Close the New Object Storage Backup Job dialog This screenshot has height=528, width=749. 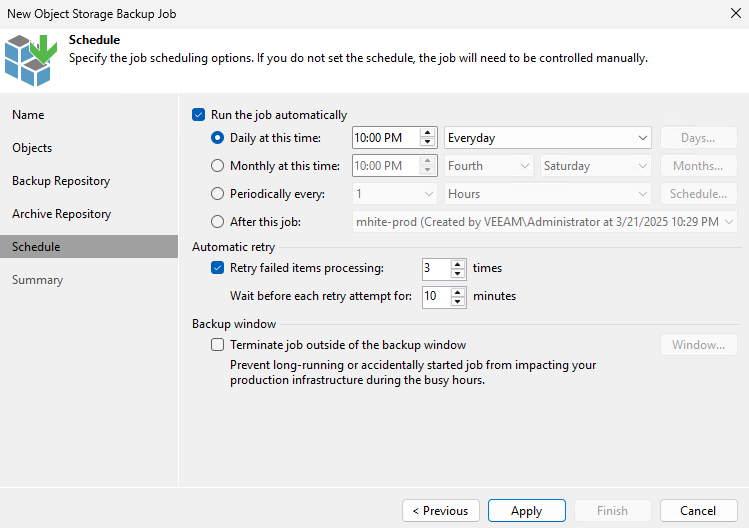(736, 13)
